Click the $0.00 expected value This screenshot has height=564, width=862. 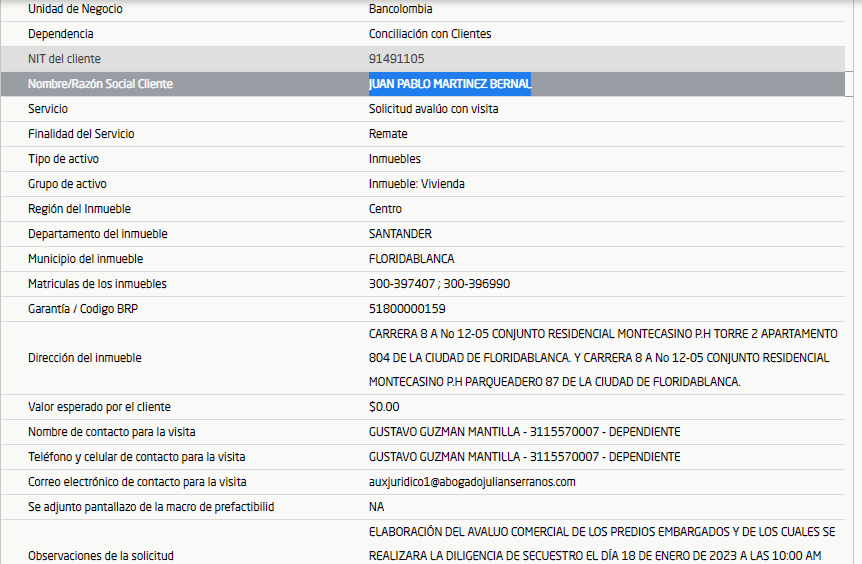384,407
